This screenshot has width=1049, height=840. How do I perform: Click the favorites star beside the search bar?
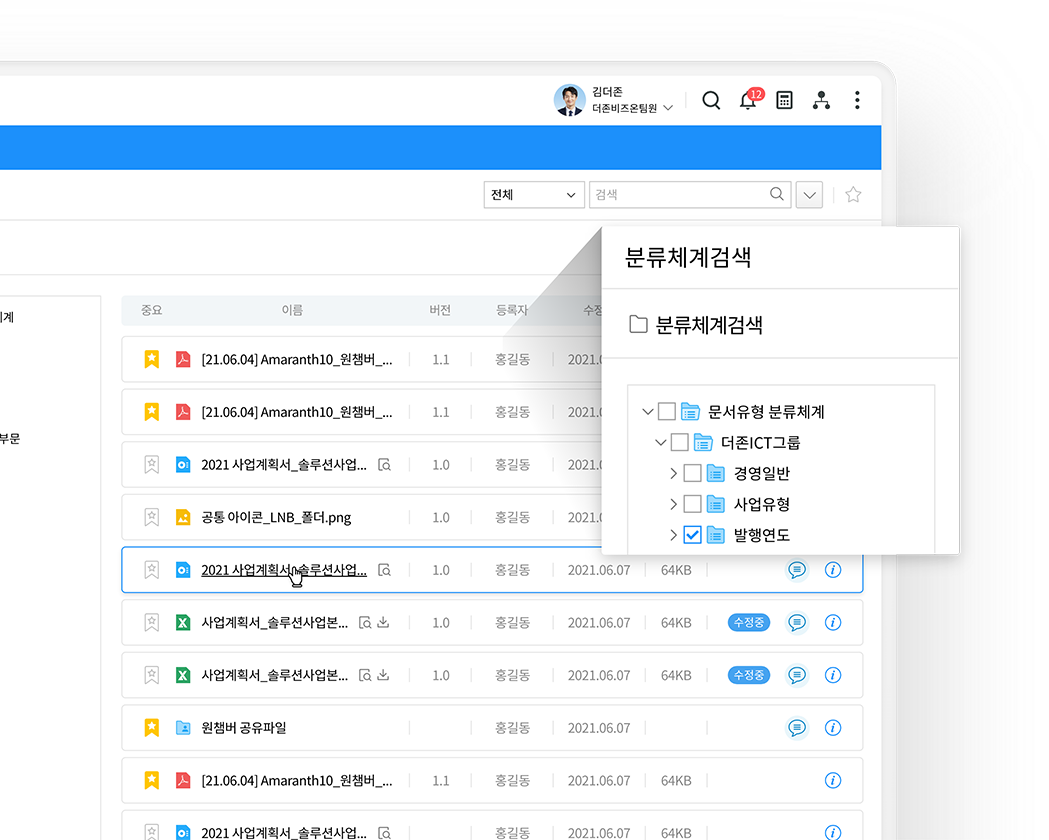coord(853,195)
